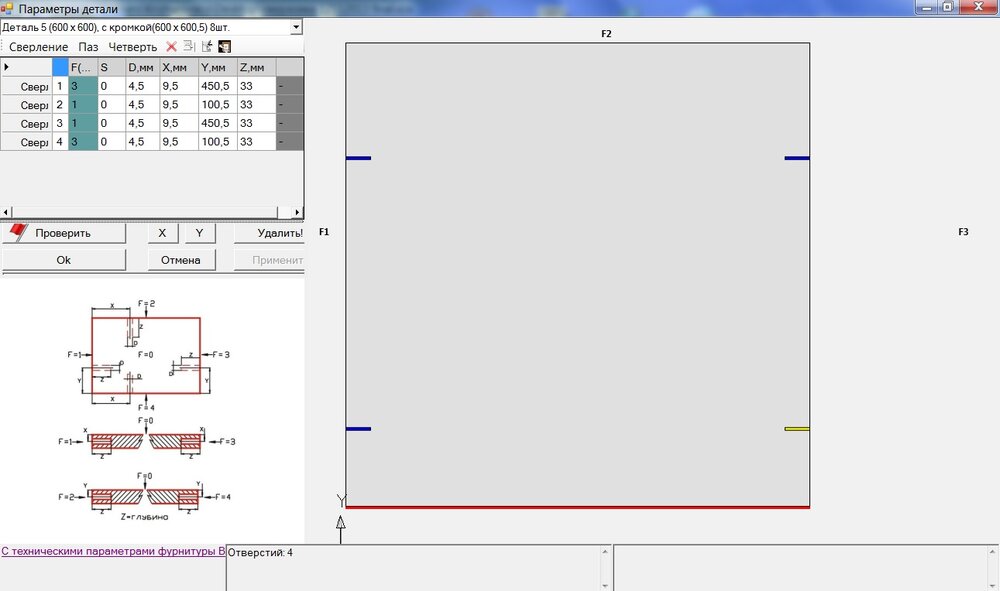Click down arrow of Отверстий message box scrollbar
The width and height of the screenshot is (1000, 591).
(605, 585)
